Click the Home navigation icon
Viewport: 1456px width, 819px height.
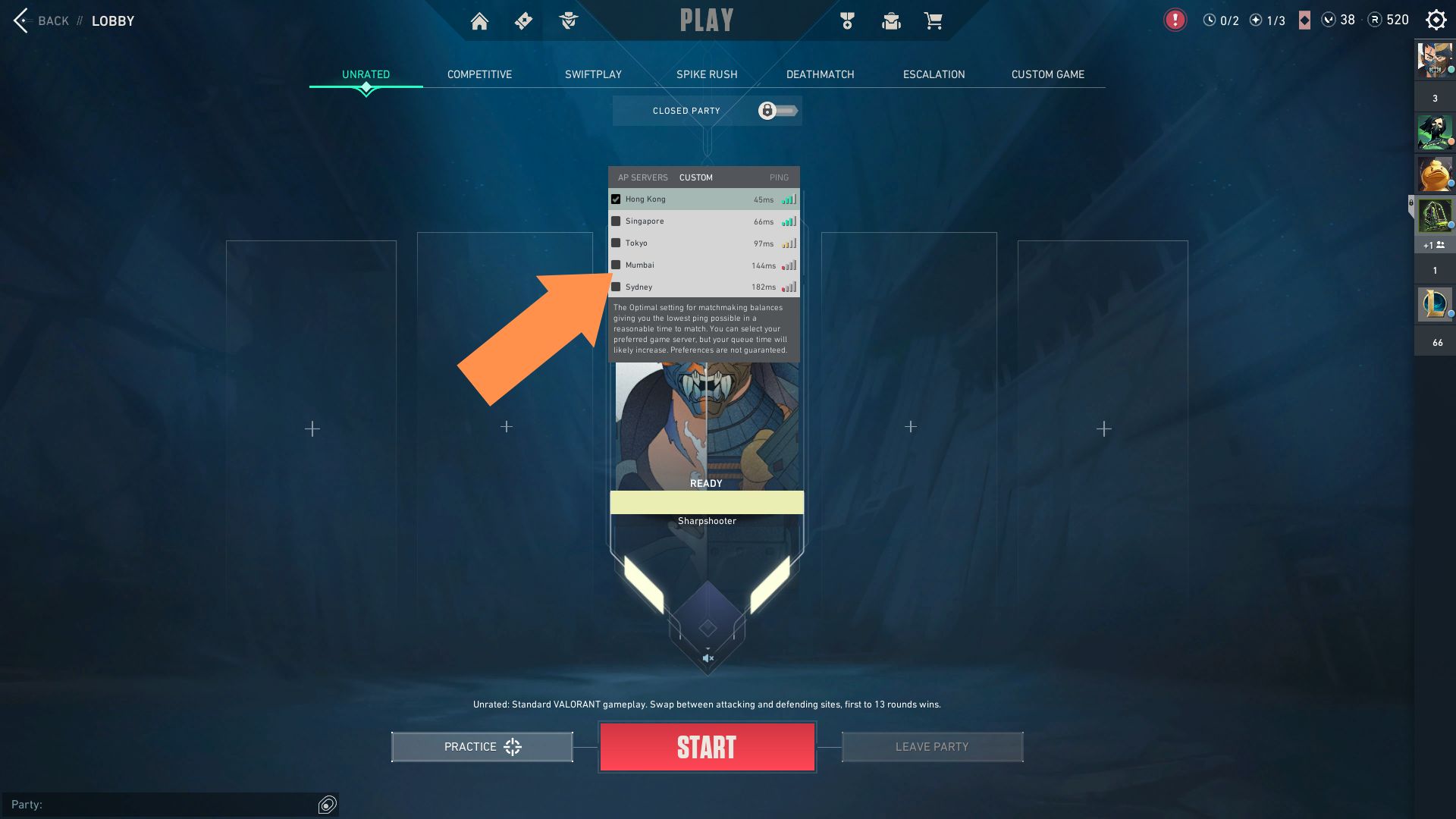click(479, 20)
